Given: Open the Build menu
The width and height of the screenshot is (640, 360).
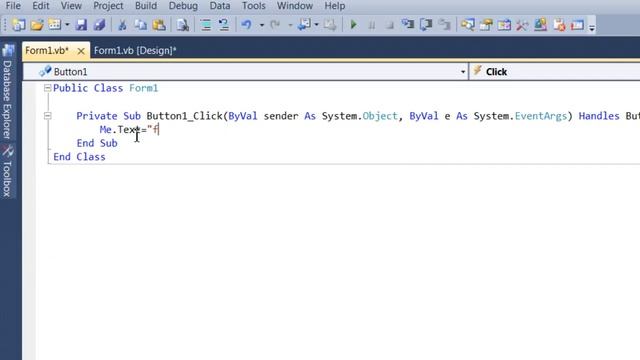Looking at the screenshot, I should point(146,6).
